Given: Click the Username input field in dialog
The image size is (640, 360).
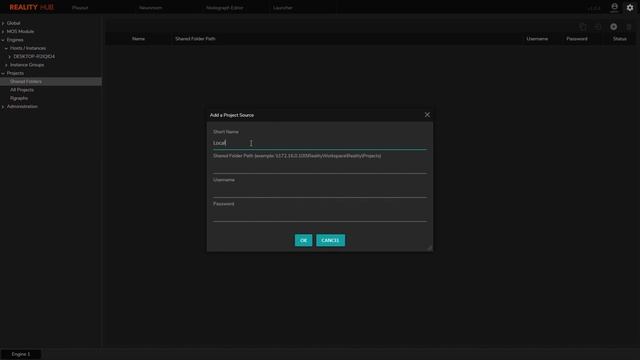Looking at the screenshot, I should [x=320, y=191].
